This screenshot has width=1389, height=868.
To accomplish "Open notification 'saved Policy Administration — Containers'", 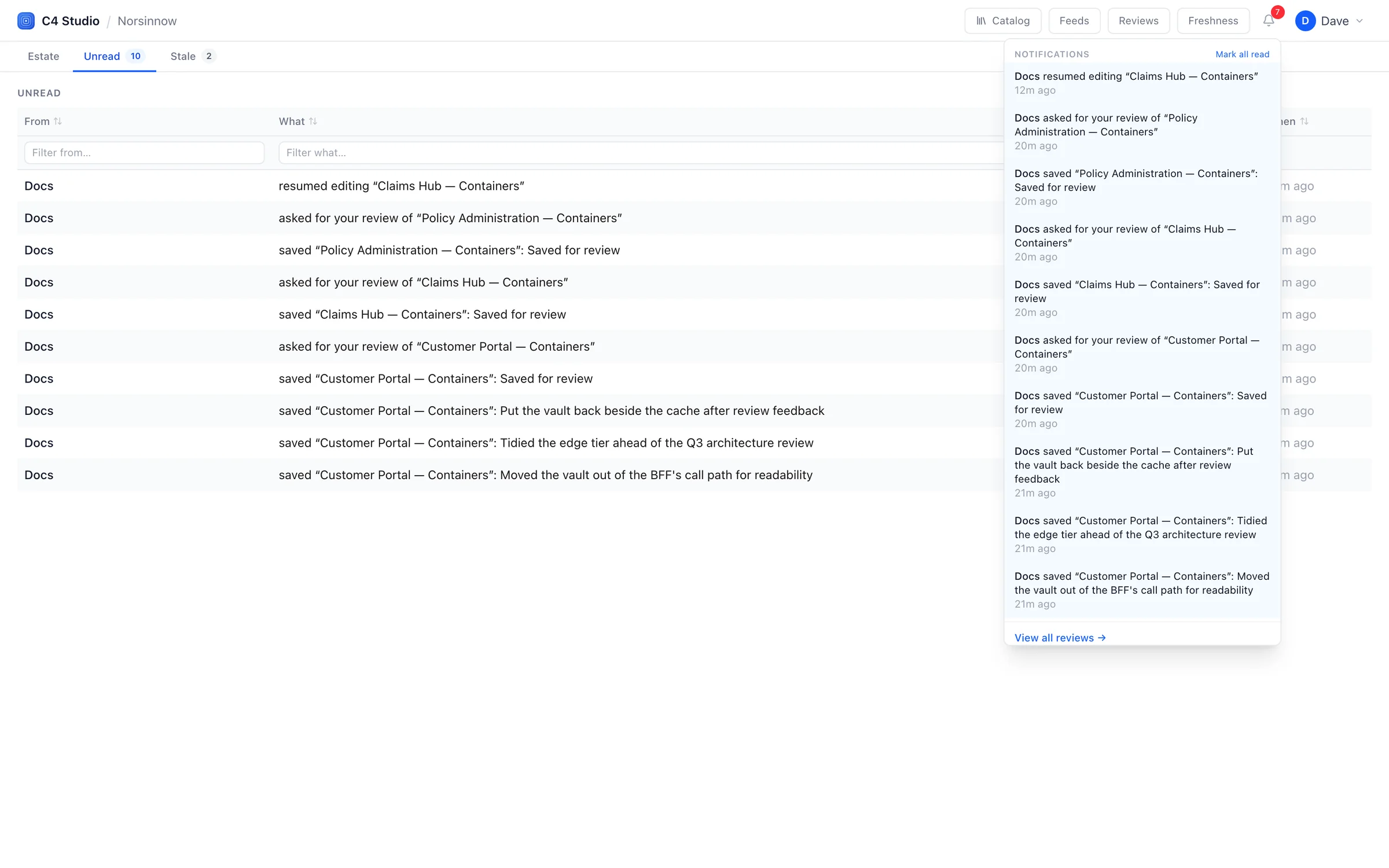I will (x=1142, y=187).
